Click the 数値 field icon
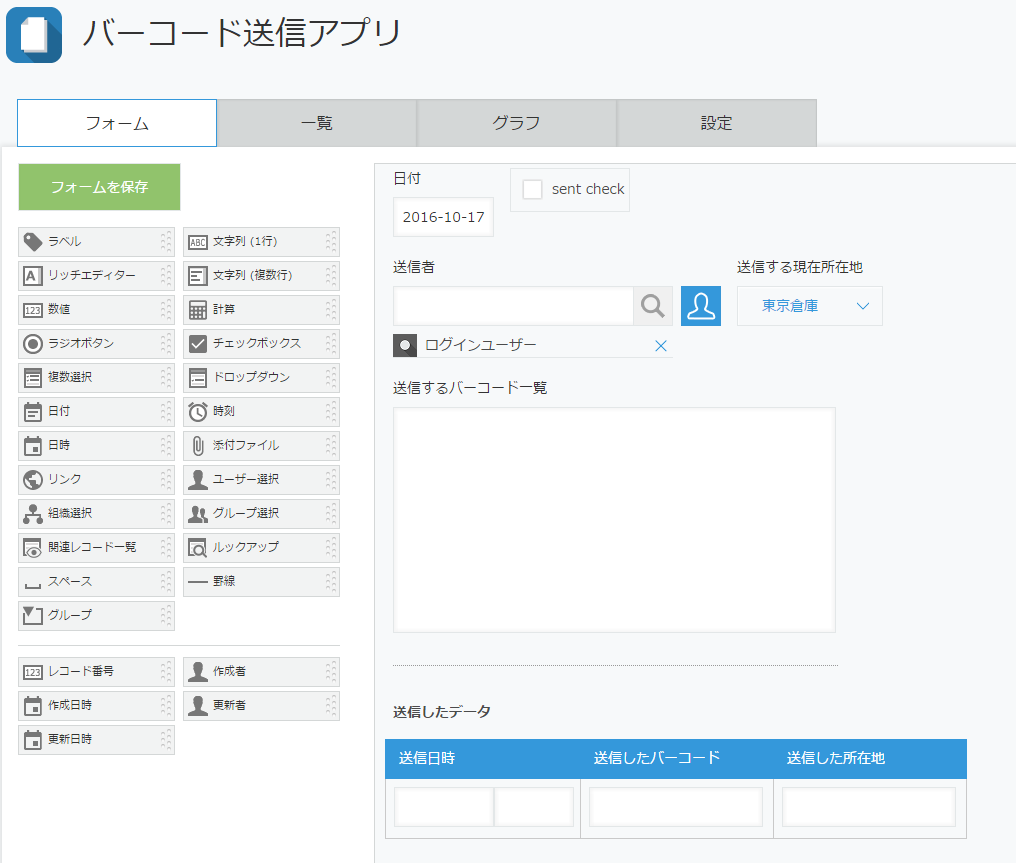Screen dimensions: 1016x863 point(32,310)
